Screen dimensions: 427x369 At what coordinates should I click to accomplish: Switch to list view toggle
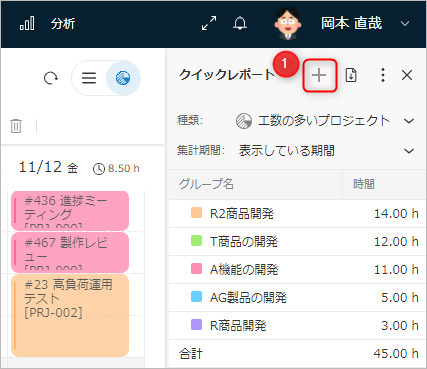pos(89,78)
